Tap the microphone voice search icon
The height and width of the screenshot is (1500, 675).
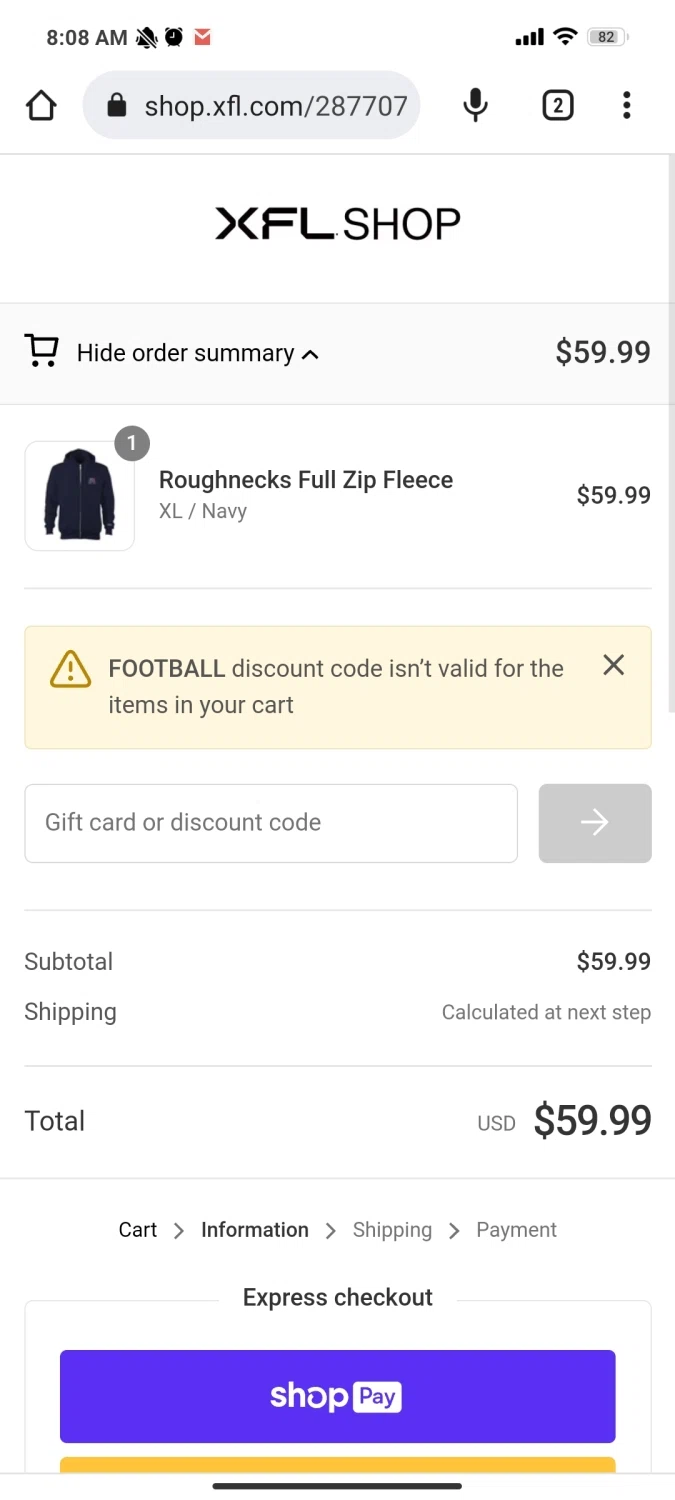pos(476,105)
